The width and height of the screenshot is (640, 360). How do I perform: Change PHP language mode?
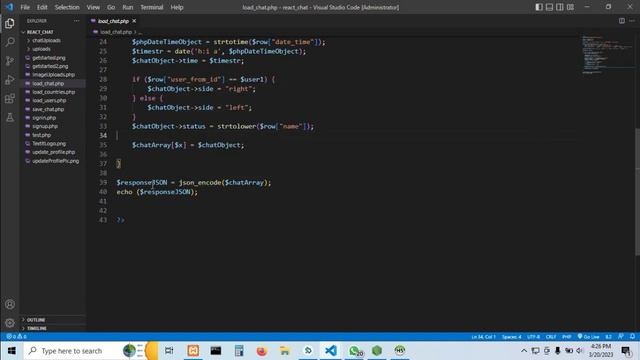[x=567, y=337]
